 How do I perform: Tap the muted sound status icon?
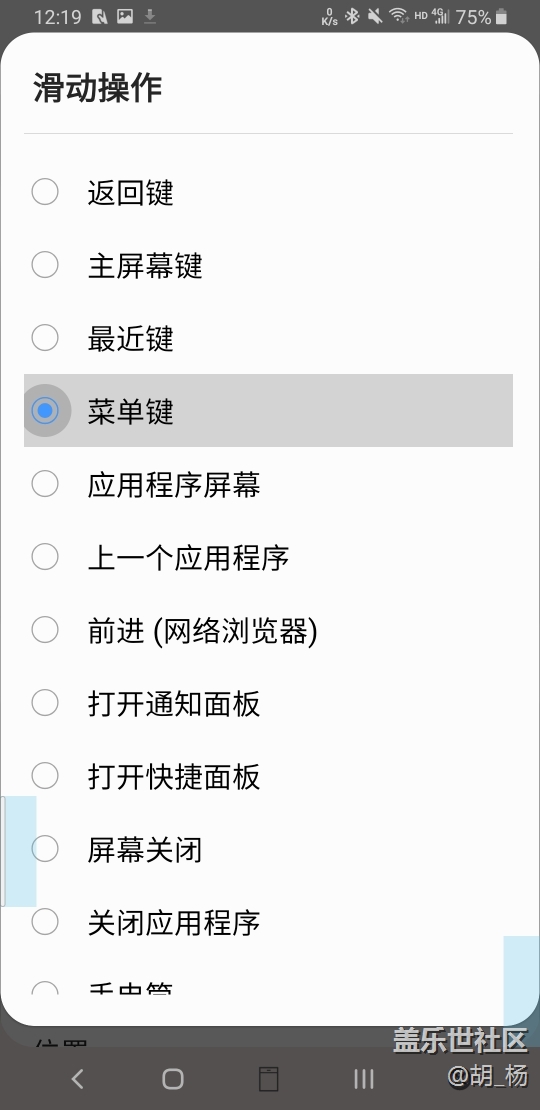(375, 16)
